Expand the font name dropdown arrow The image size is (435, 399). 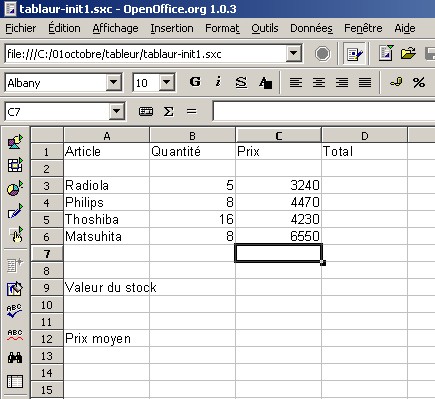(x=114, y=83)
